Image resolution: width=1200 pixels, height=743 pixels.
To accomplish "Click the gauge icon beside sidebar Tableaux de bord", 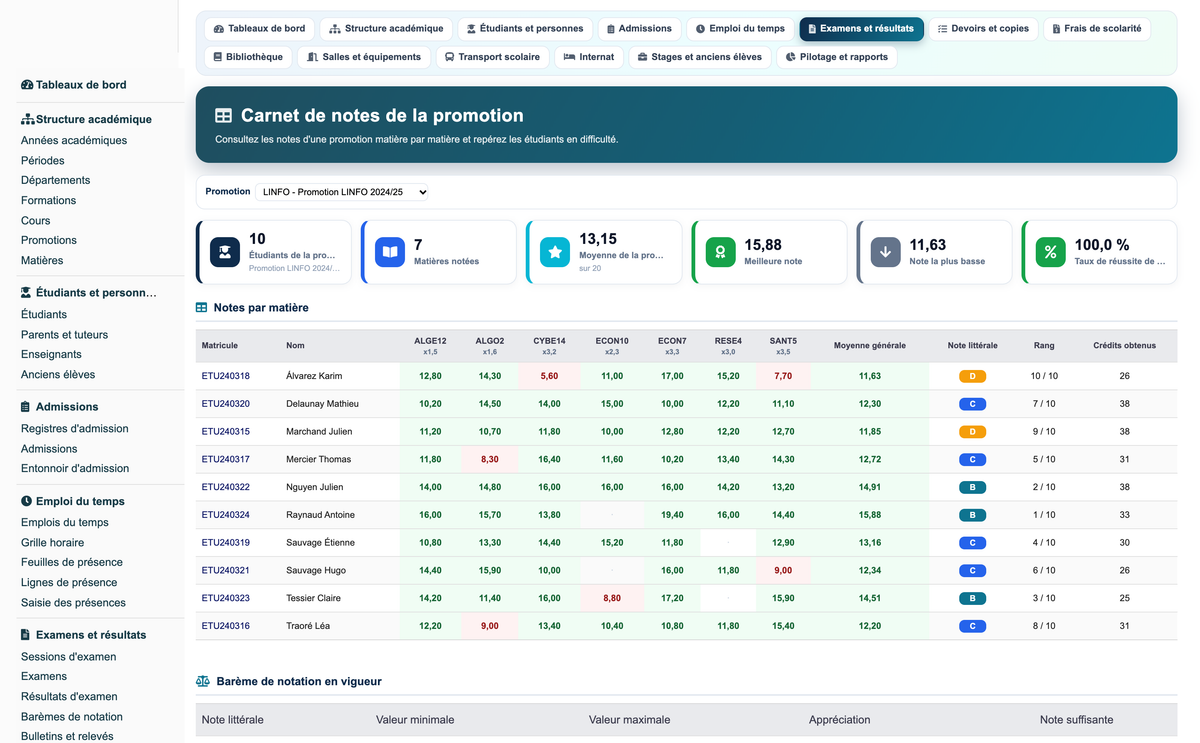I will click(27, 85).
